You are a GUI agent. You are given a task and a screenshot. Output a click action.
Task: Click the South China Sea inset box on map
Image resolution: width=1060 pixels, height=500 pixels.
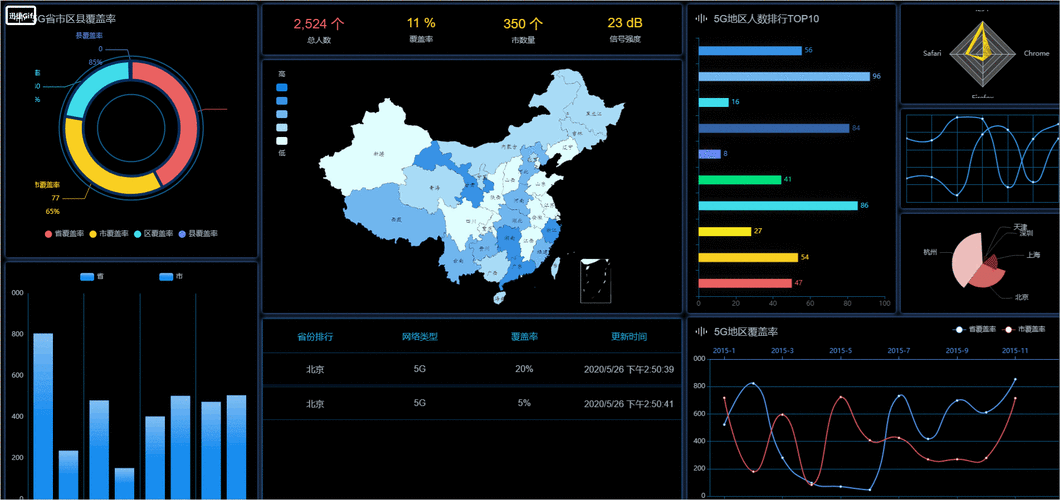(x=595, y=280)
